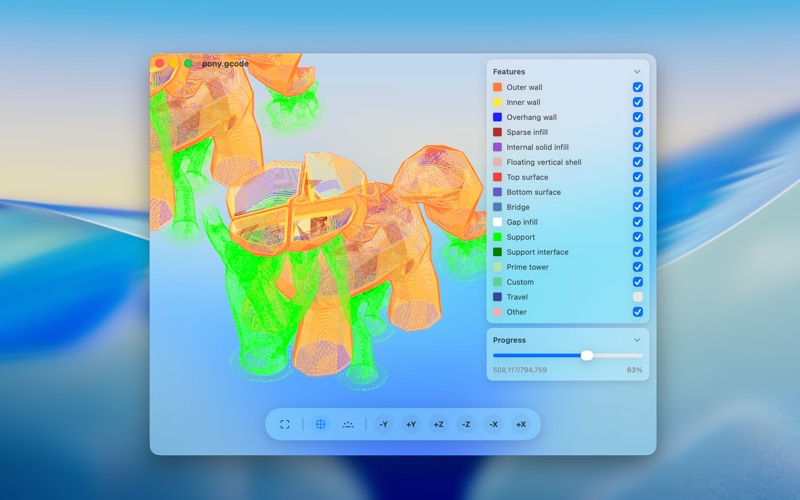This screenshot has width=800, height=500.
Task: Click the green zoom window button
Action: [188, 63]
